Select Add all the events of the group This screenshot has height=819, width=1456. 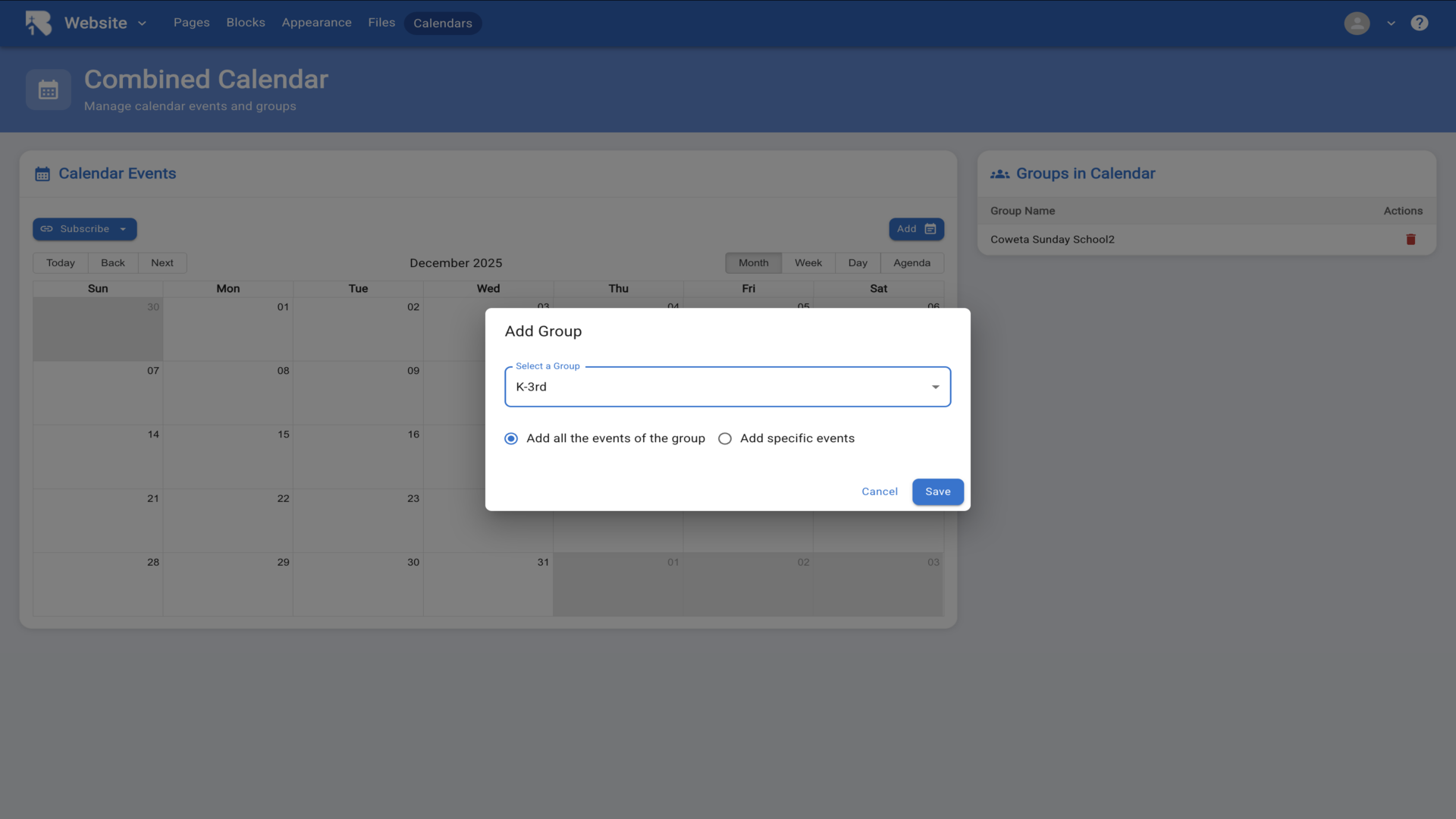[511, 438]
